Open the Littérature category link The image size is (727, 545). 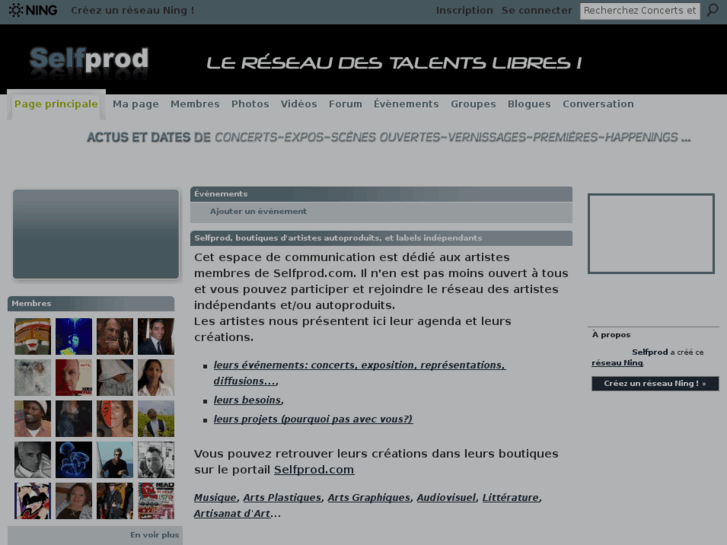[x=510, y=498]
